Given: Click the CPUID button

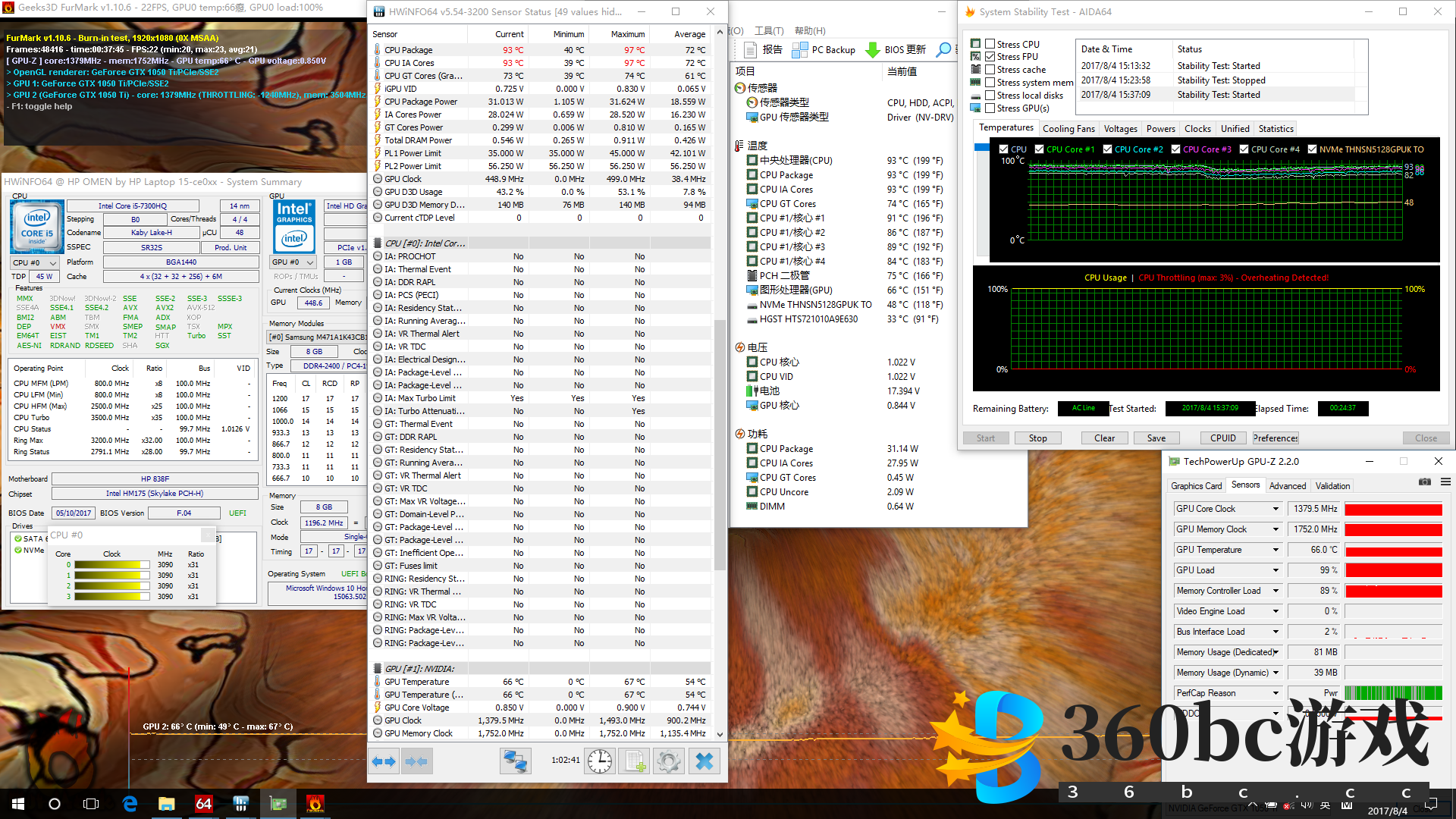Looking at the screenshot, I should pyautogui.click(x=1222, y=438).
